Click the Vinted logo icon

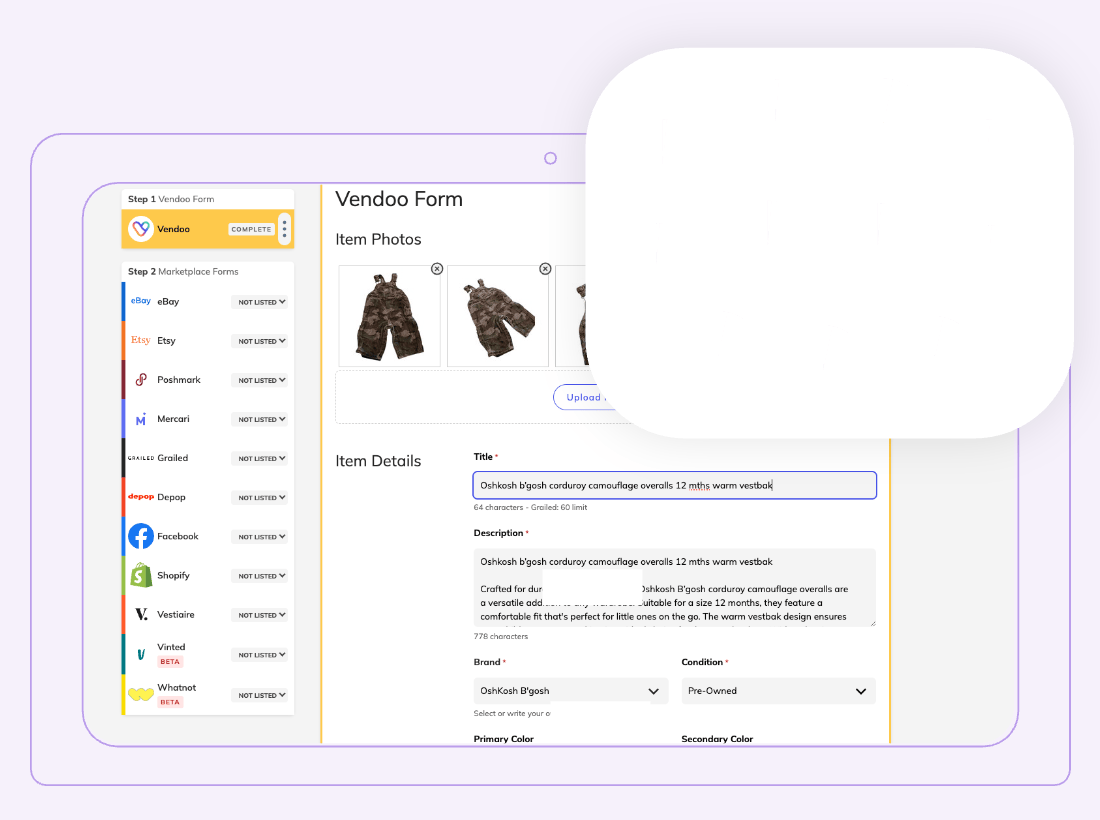[x=141, y=654]
